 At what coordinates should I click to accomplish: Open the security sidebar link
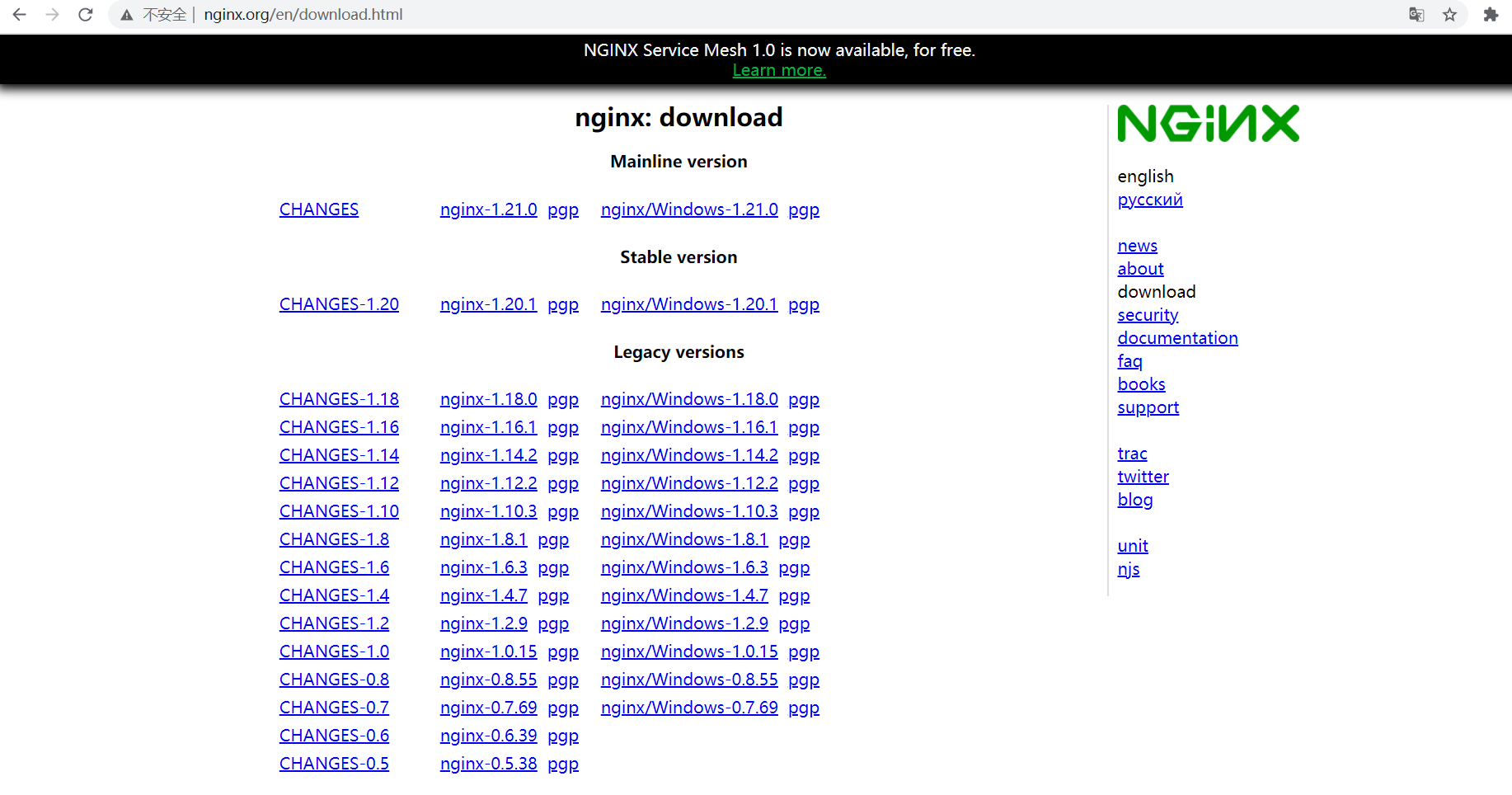[x=1148, y=315]
